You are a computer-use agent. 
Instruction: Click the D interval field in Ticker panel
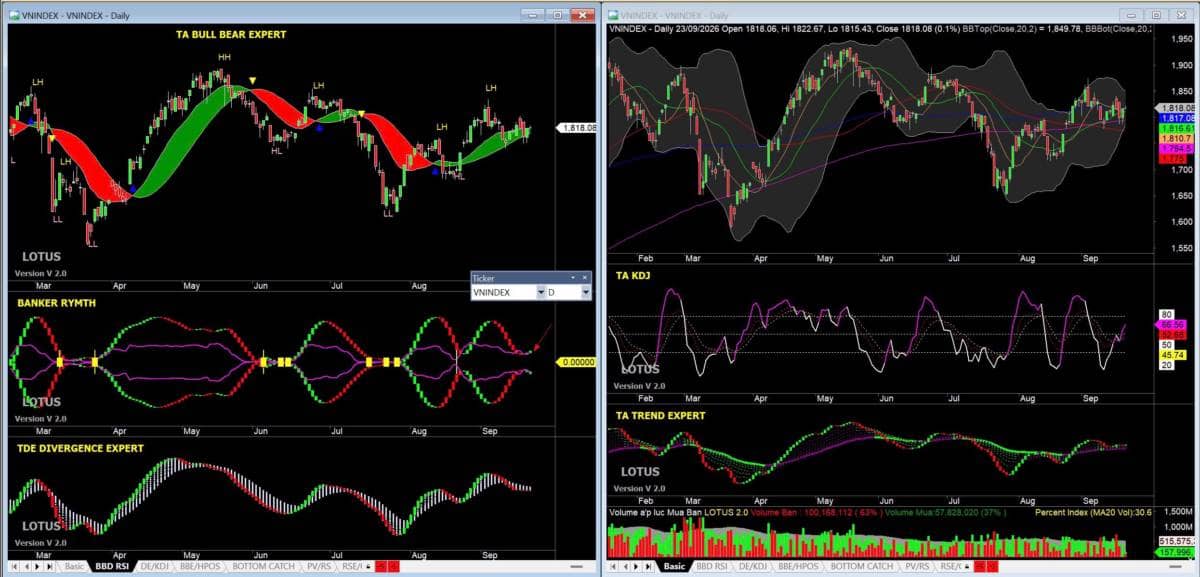click(563, 293)
